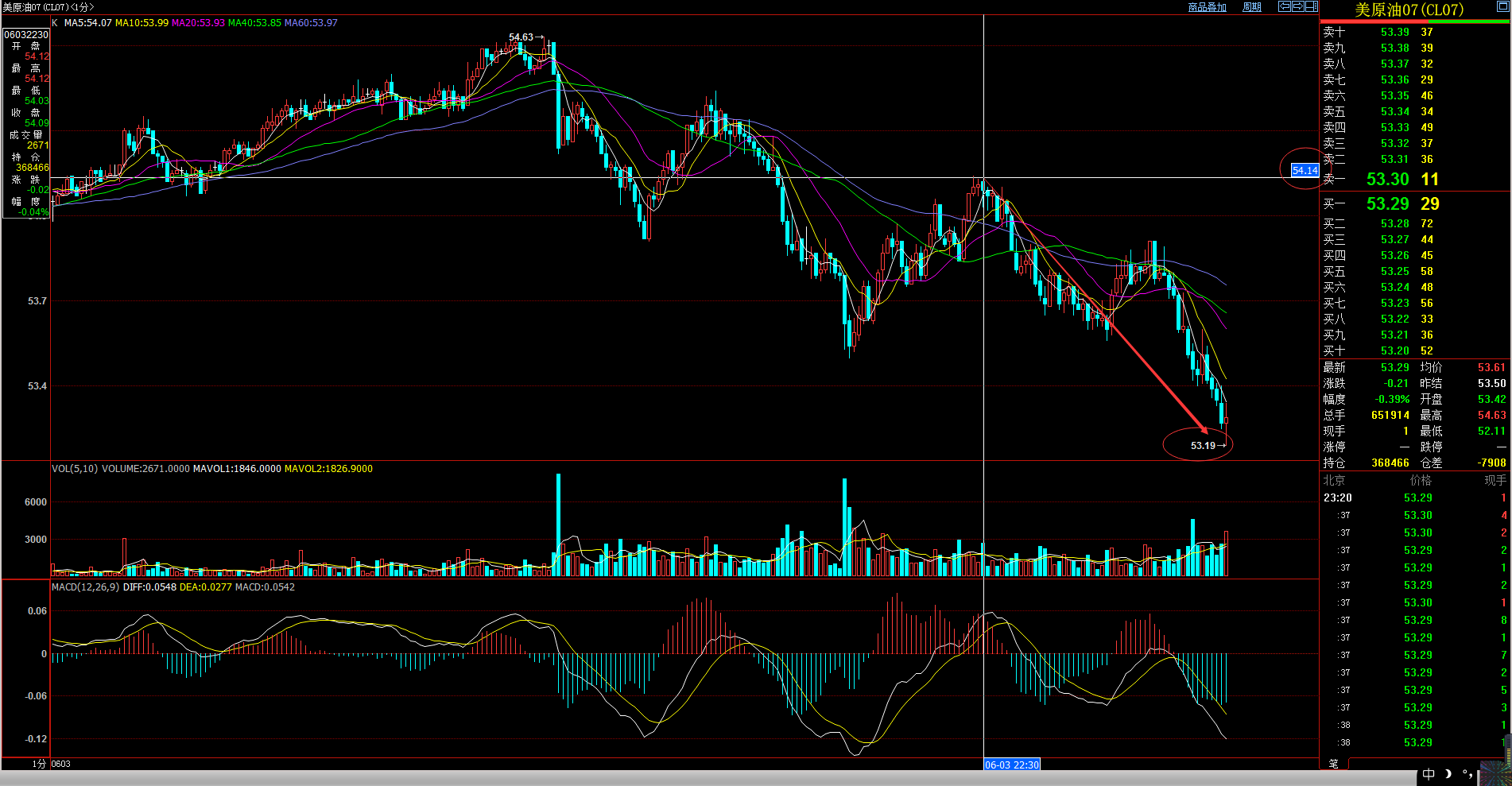Click the 卖一 ask price 53.30

pyautogui.click(x=1387, y=180)
